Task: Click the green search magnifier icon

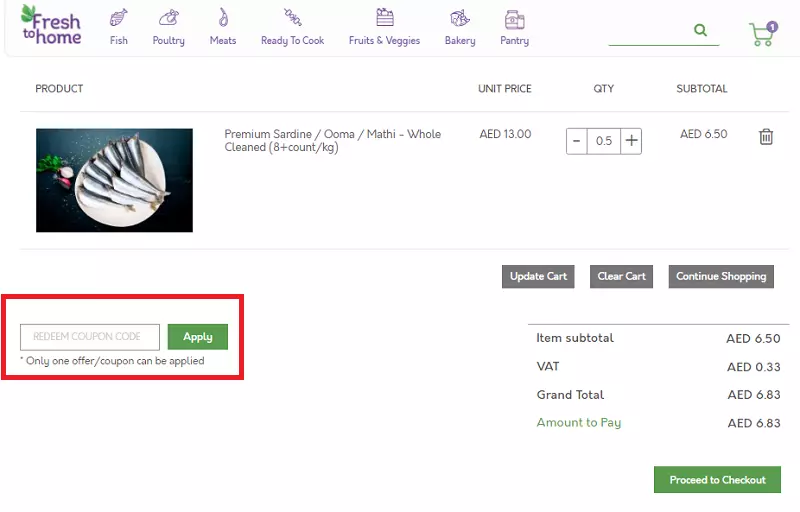Action: tap(701, 30)
